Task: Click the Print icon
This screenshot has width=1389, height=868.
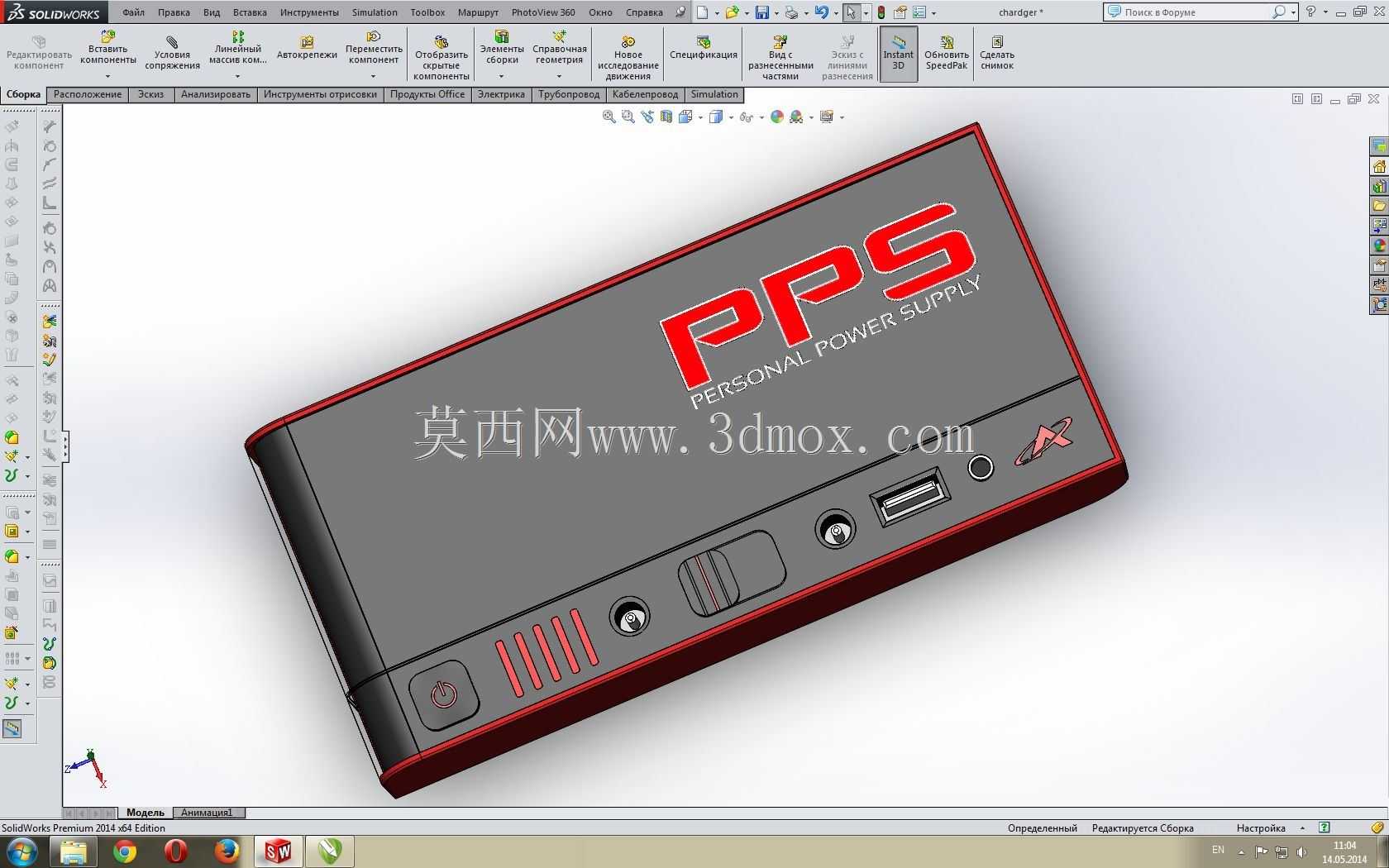Action: point(792,12)
